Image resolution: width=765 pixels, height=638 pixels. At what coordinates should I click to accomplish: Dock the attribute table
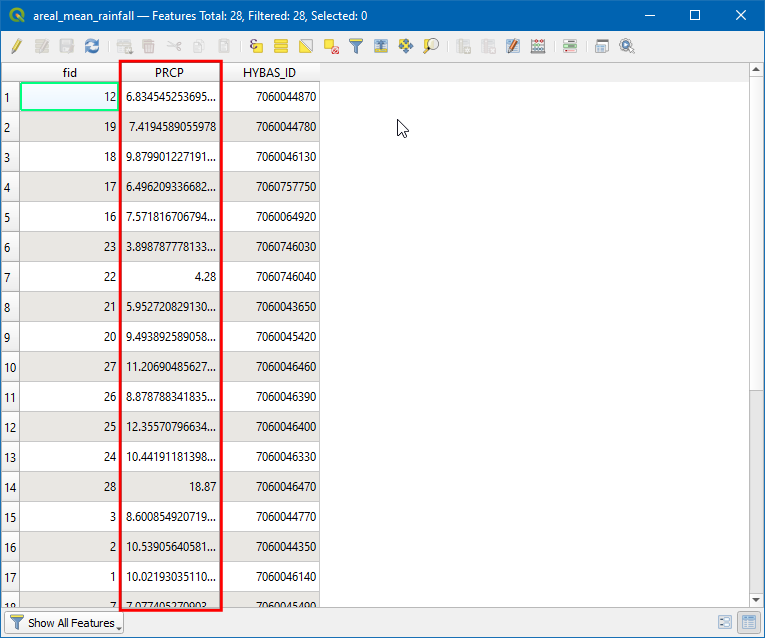click(602, 46)
